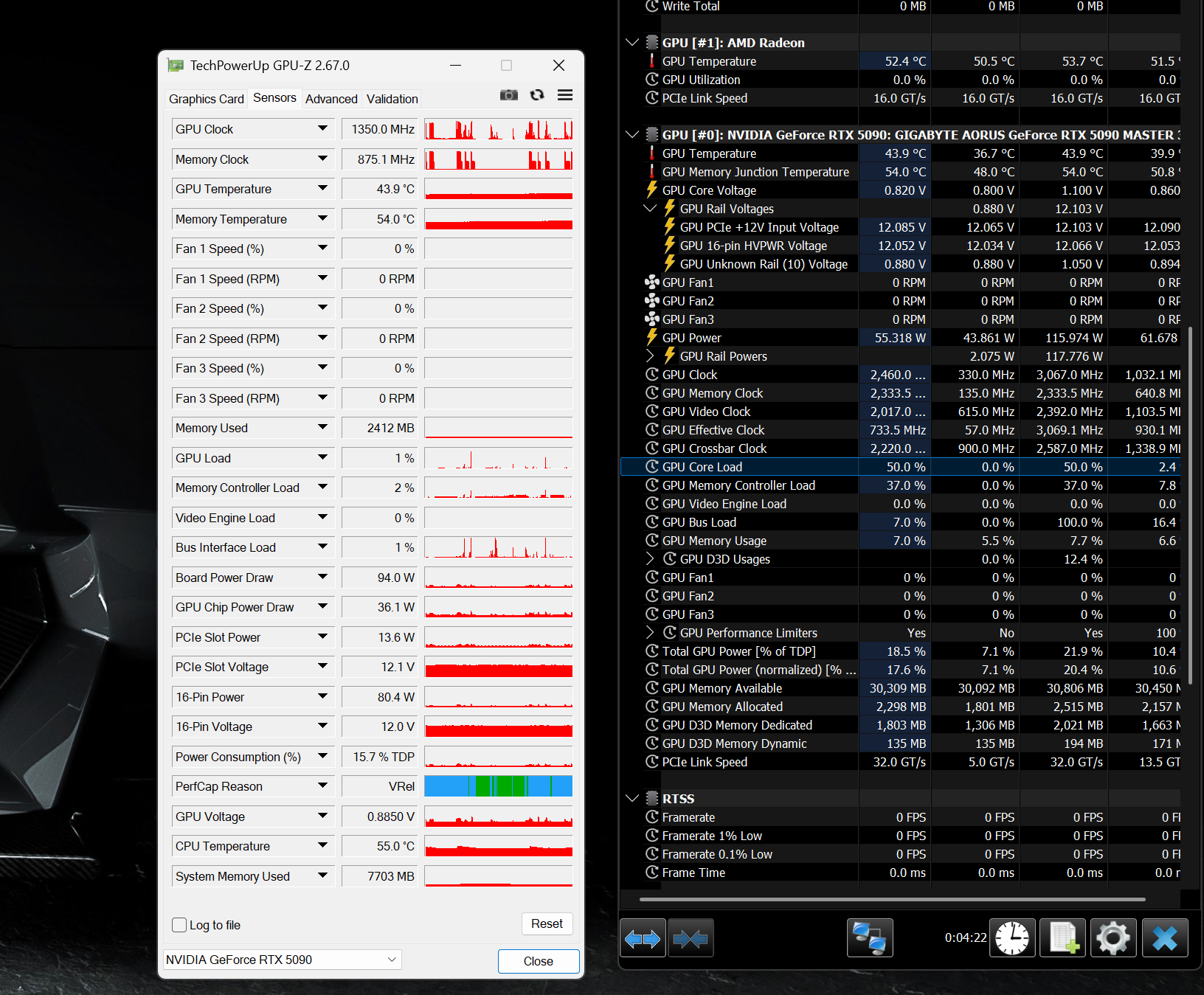
Task: Open the Memory Used sensor dropdown
Action: coord(322,428)
